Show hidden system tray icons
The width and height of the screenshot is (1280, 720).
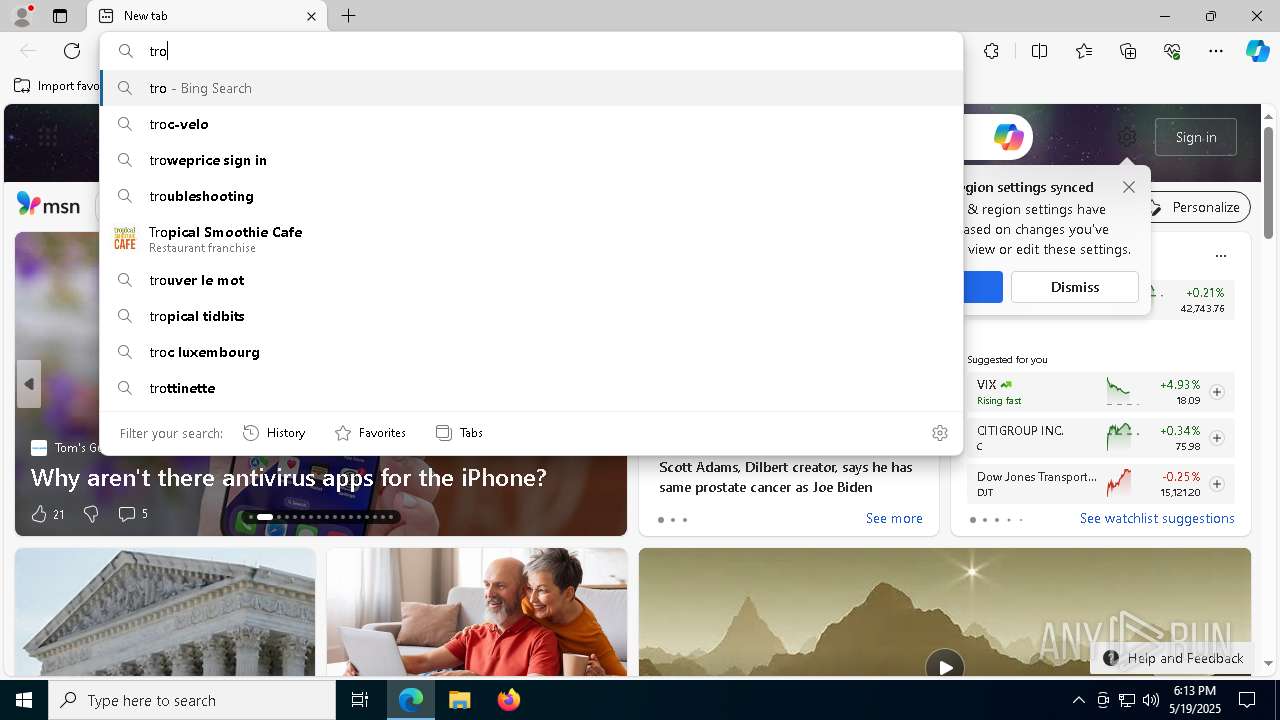click(1078, 700)
